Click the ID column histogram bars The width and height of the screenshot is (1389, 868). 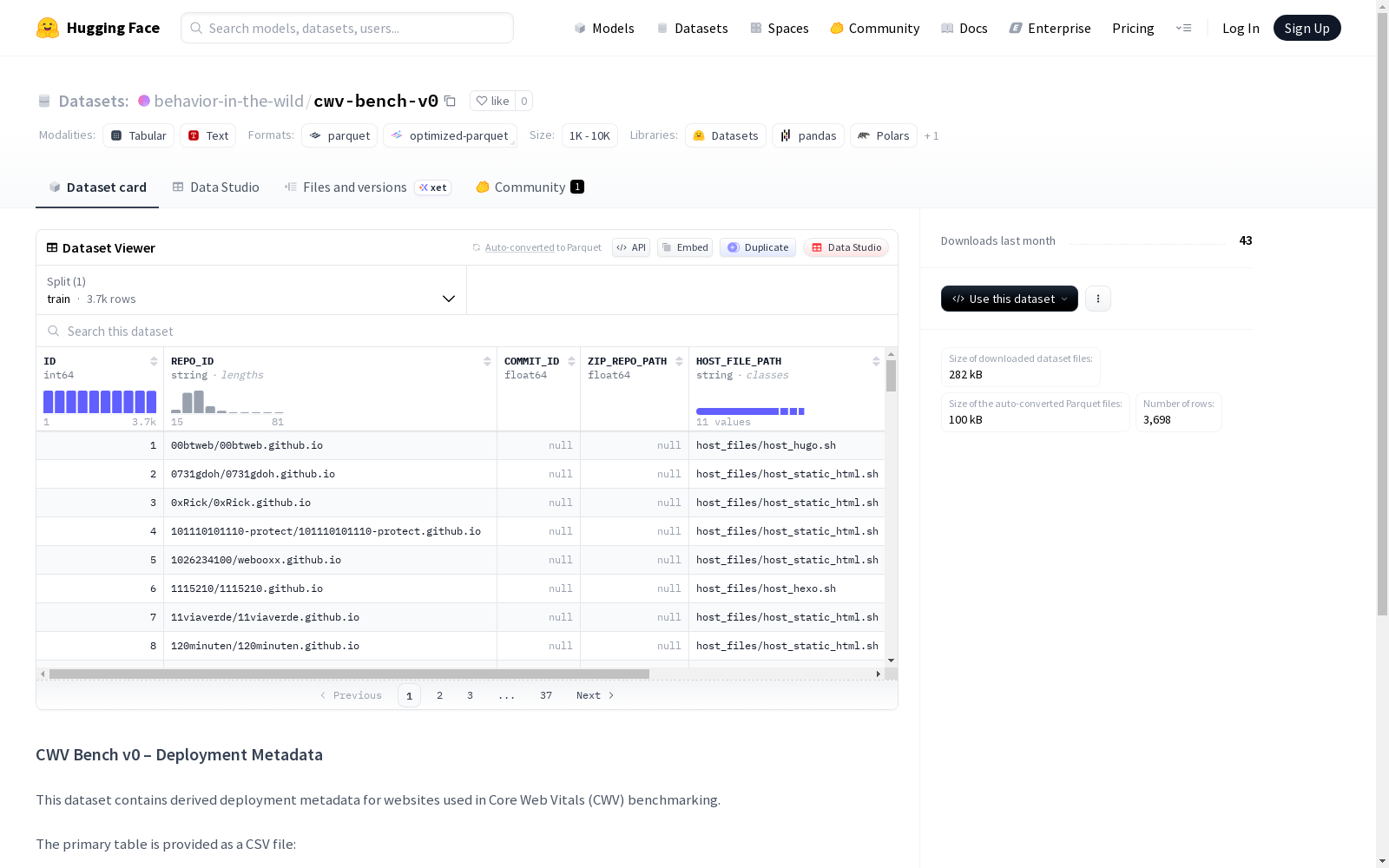coord(100,402)
